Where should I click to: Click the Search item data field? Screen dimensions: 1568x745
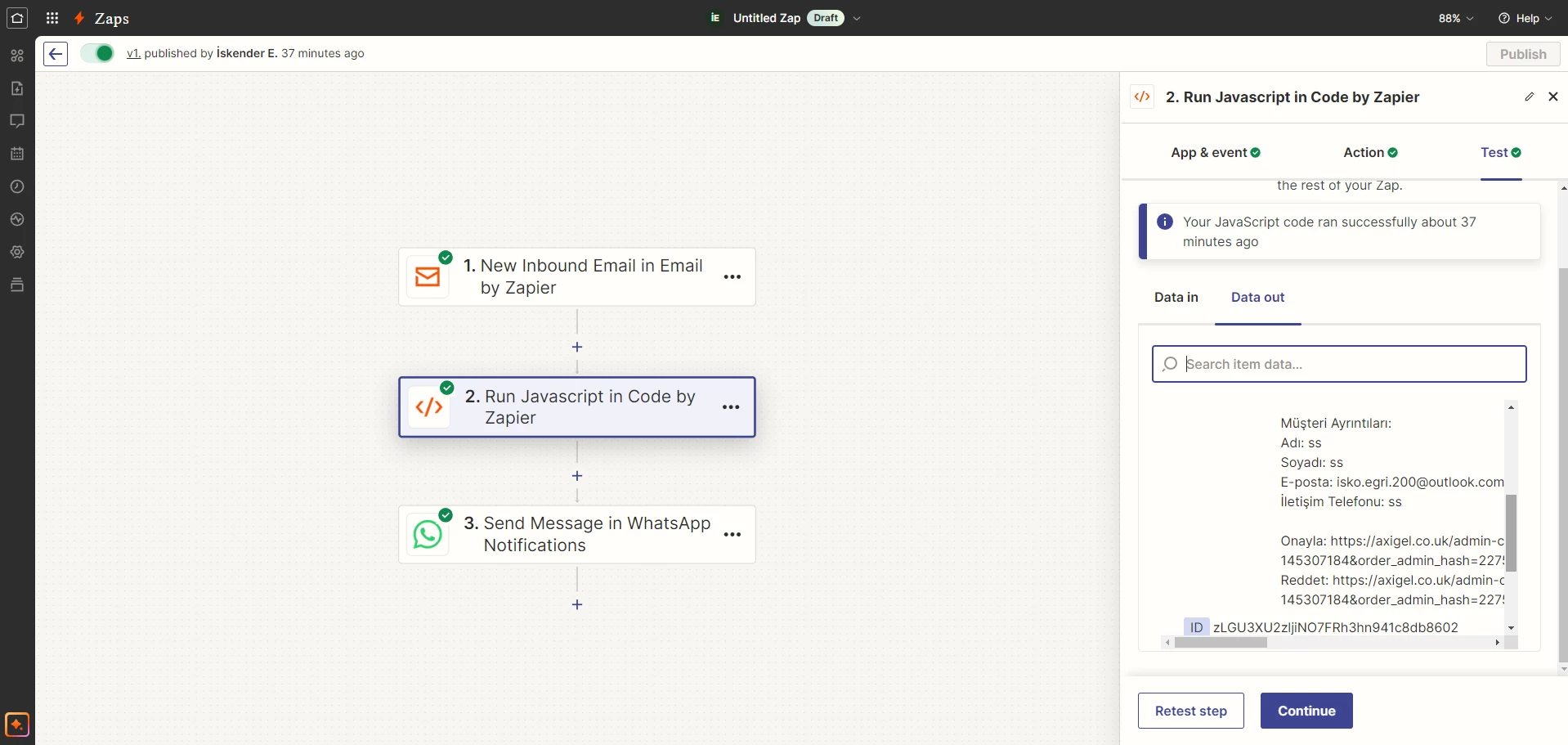point(1339,364)
